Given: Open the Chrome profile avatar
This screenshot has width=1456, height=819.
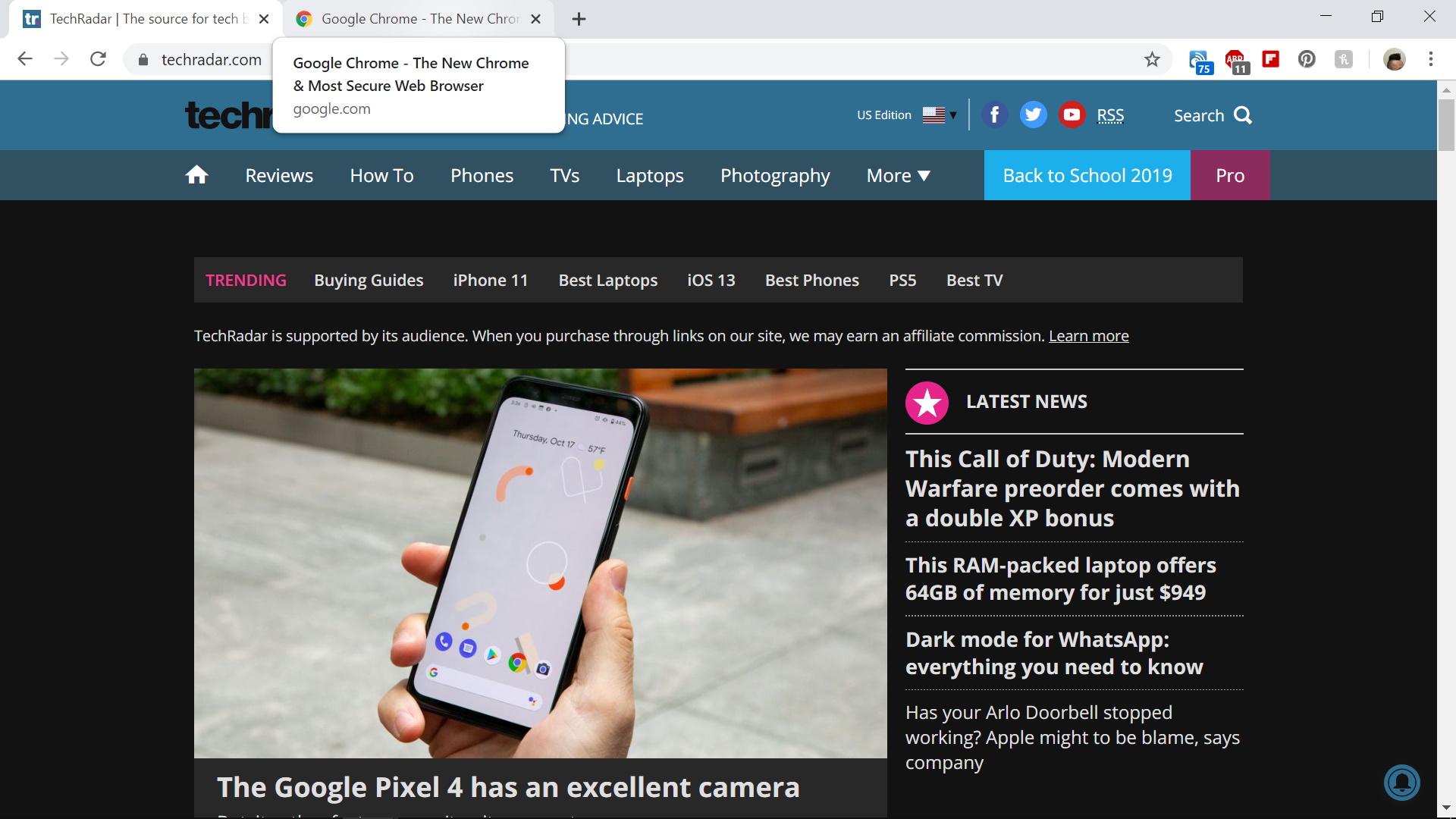Looking at the screenshot, I should point(1394,59).
